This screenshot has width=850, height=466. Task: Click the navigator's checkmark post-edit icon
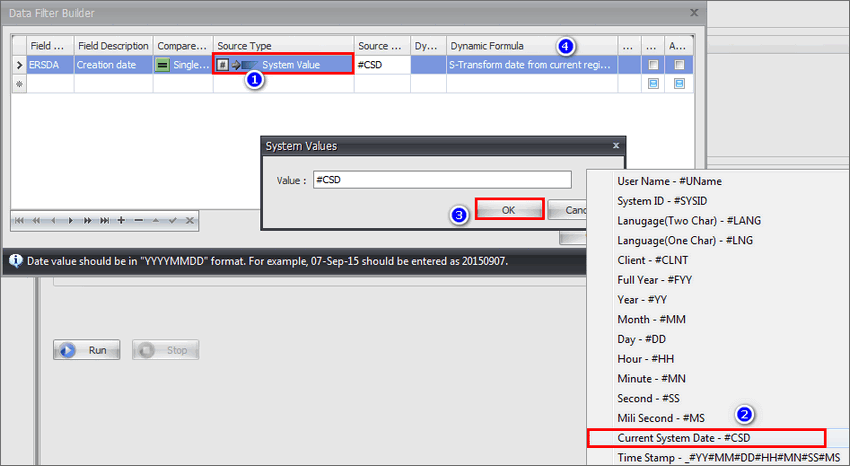coord(173,220)
